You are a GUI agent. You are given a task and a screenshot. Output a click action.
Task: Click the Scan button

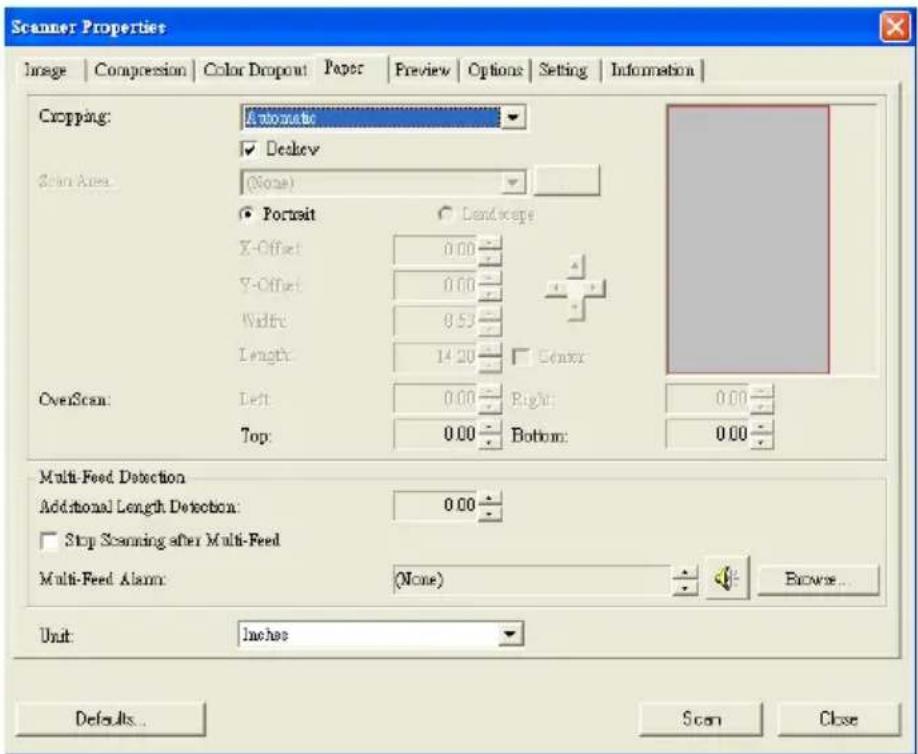701,719
